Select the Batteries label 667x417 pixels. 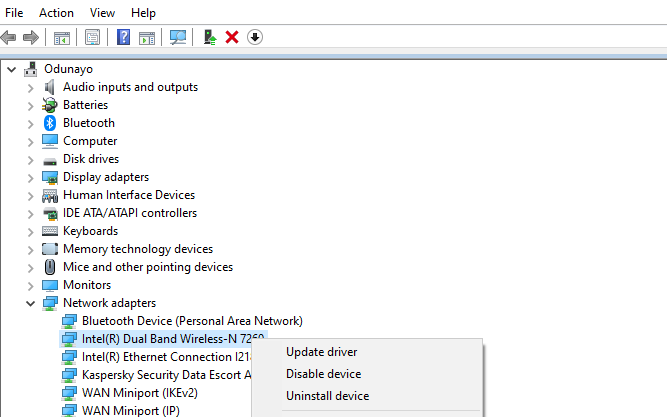(x=86, y=105)
